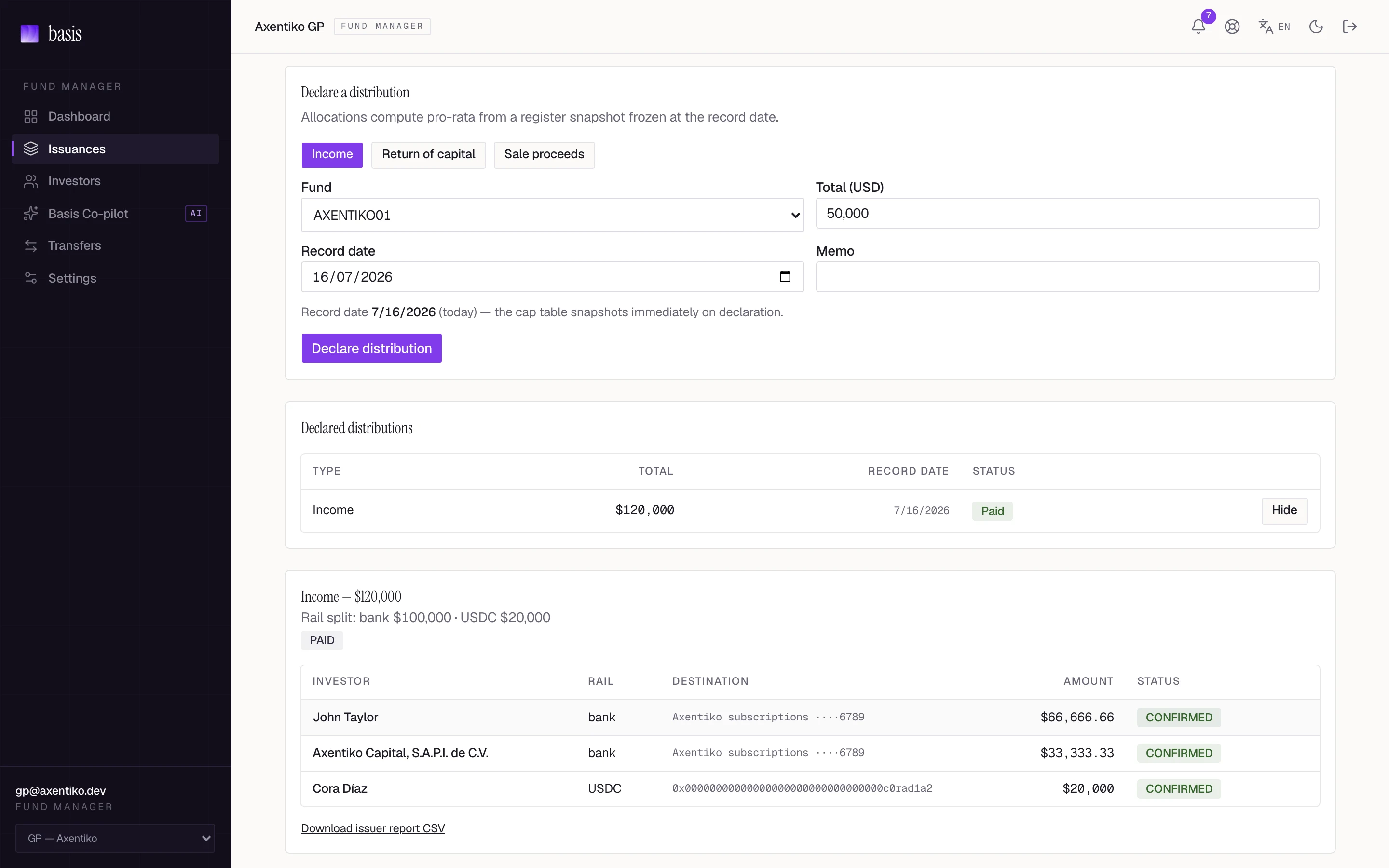
Task: Expand the Fund dropdown AXENTIKO01
Action: 552,215
